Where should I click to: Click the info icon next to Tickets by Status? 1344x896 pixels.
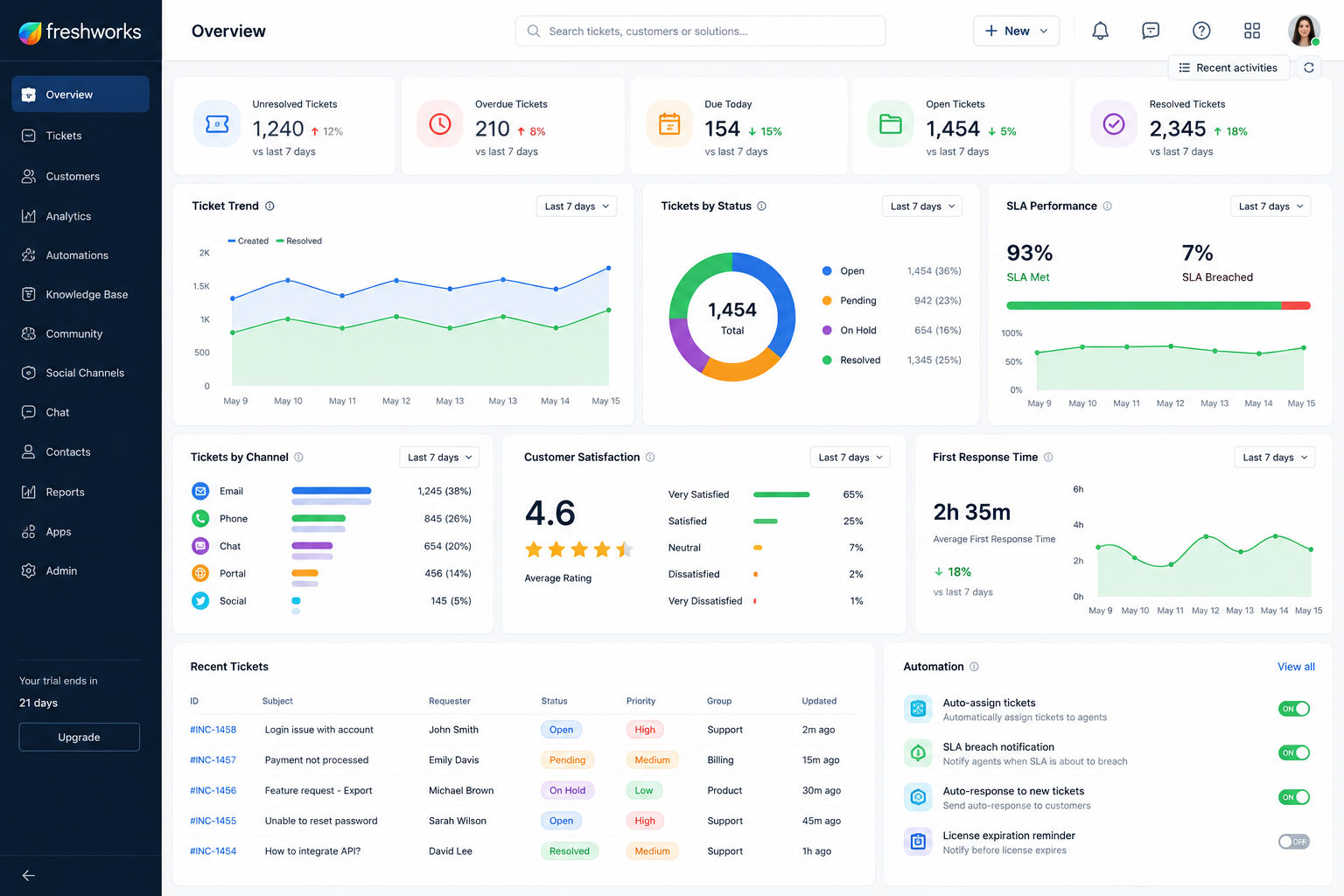click(x=761, y=206)
